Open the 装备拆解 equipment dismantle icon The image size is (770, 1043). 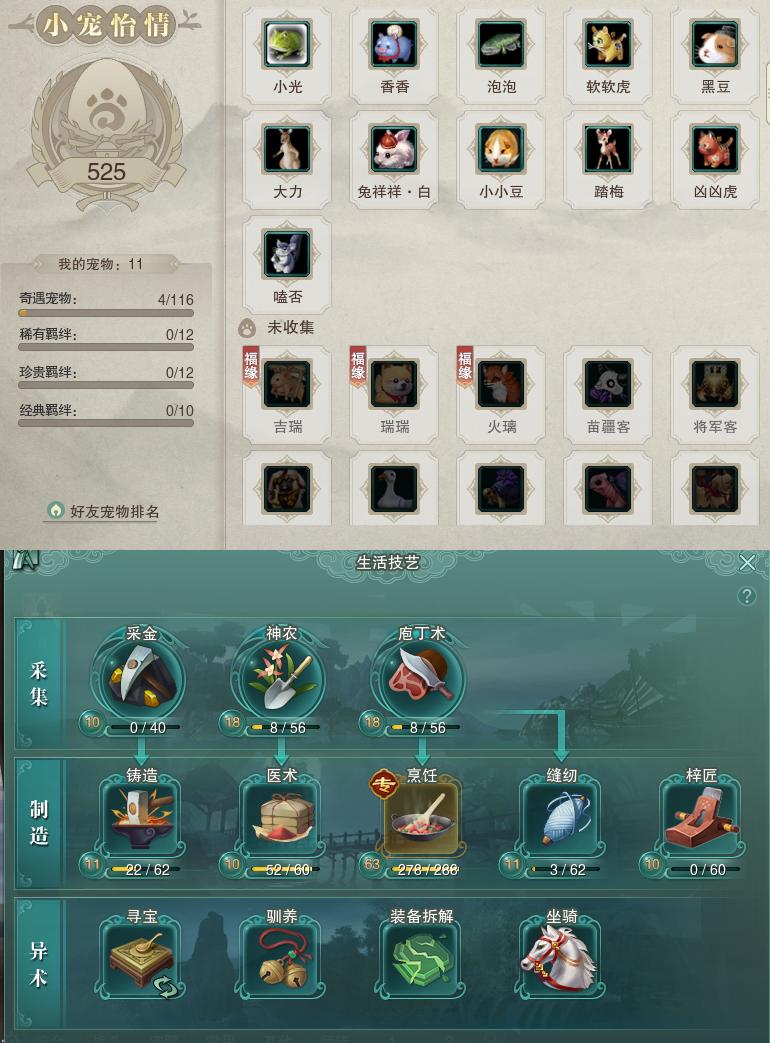point(422,958)
